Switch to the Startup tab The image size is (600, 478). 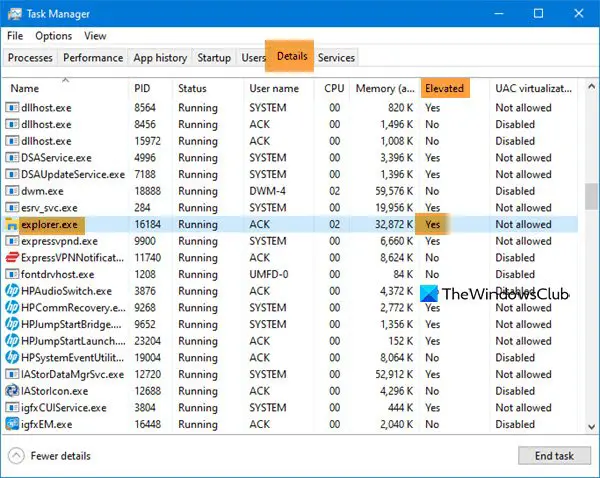[214, 58]
